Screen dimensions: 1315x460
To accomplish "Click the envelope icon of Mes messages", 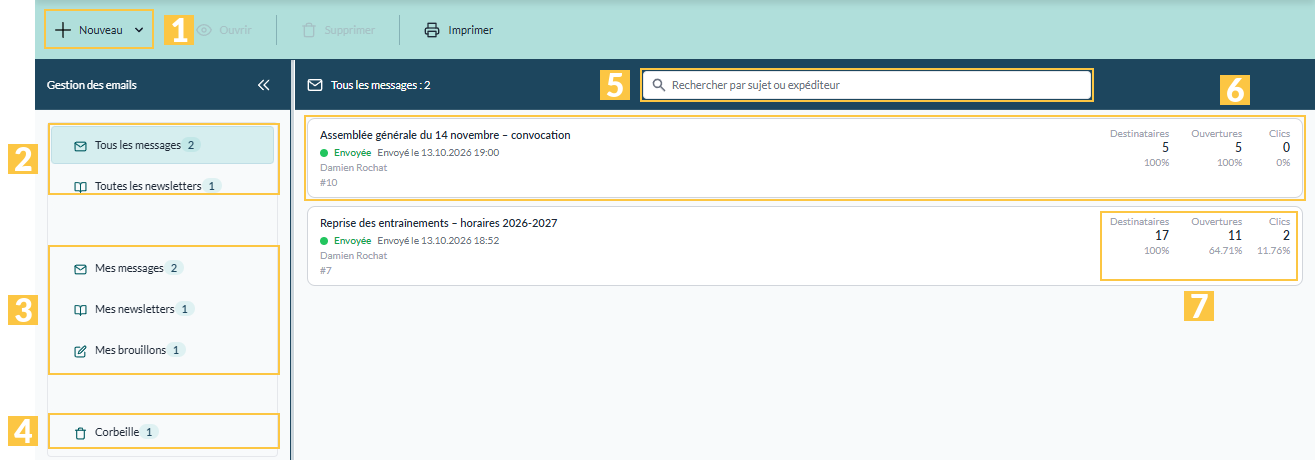I will pyautogui.click(x=80, y=269).
